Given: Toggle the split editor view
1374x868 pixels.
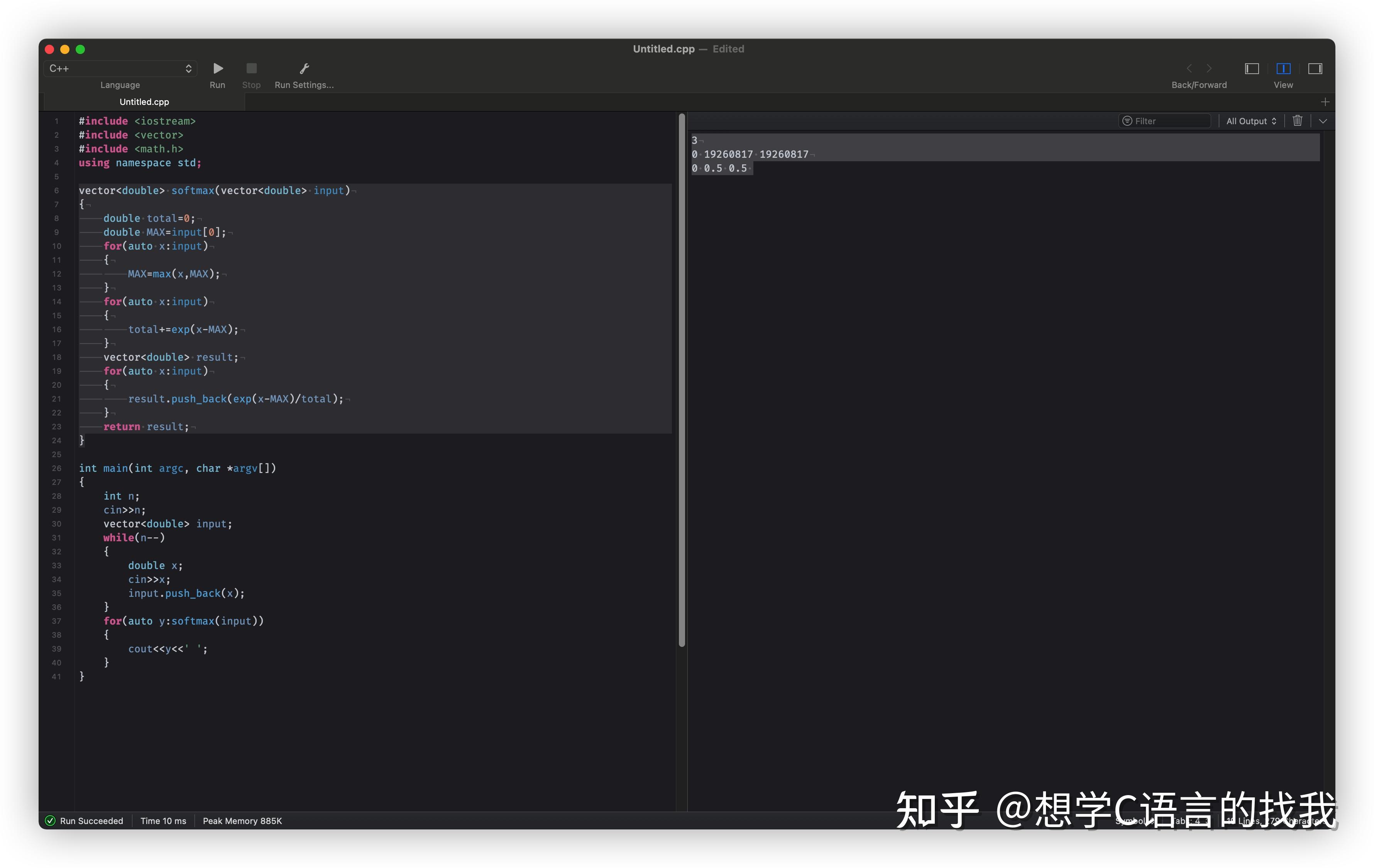Looking at the screenshot, I should point(1283,68).
